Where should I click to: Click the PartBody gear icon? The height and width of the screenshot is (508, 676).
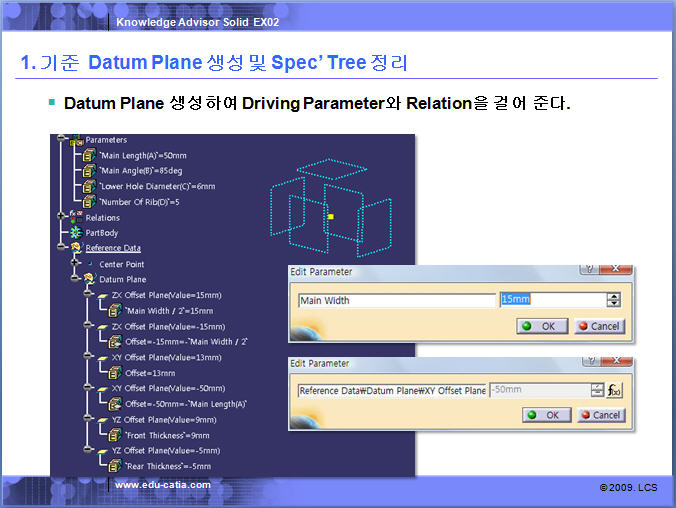(75, 233)
